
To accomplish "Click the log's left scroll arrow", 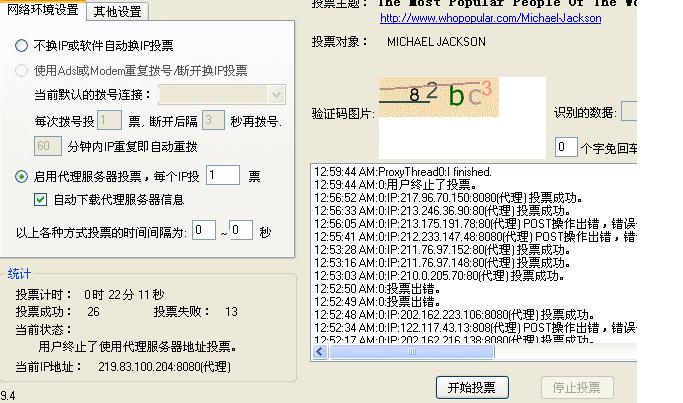I will [x=319, y=352].
